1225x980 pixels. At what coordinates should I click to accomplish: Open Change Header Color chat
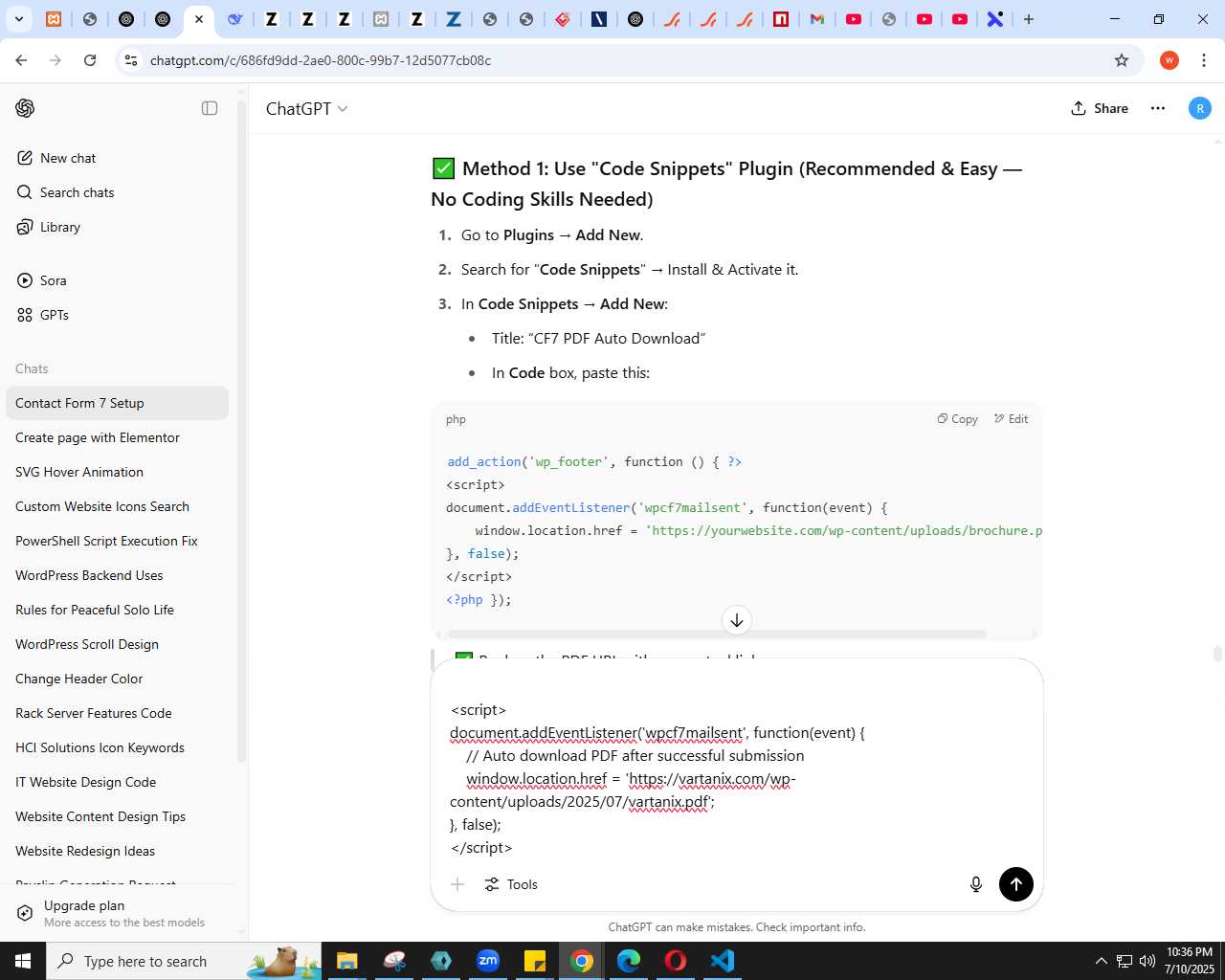tap(117, 679)
